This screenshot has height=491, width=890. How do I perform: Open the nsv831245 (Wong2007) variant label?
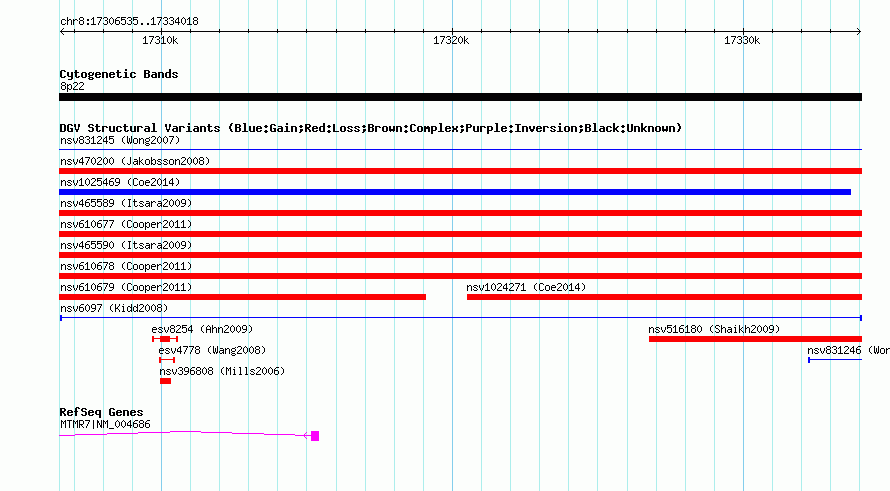pos(120,140)
